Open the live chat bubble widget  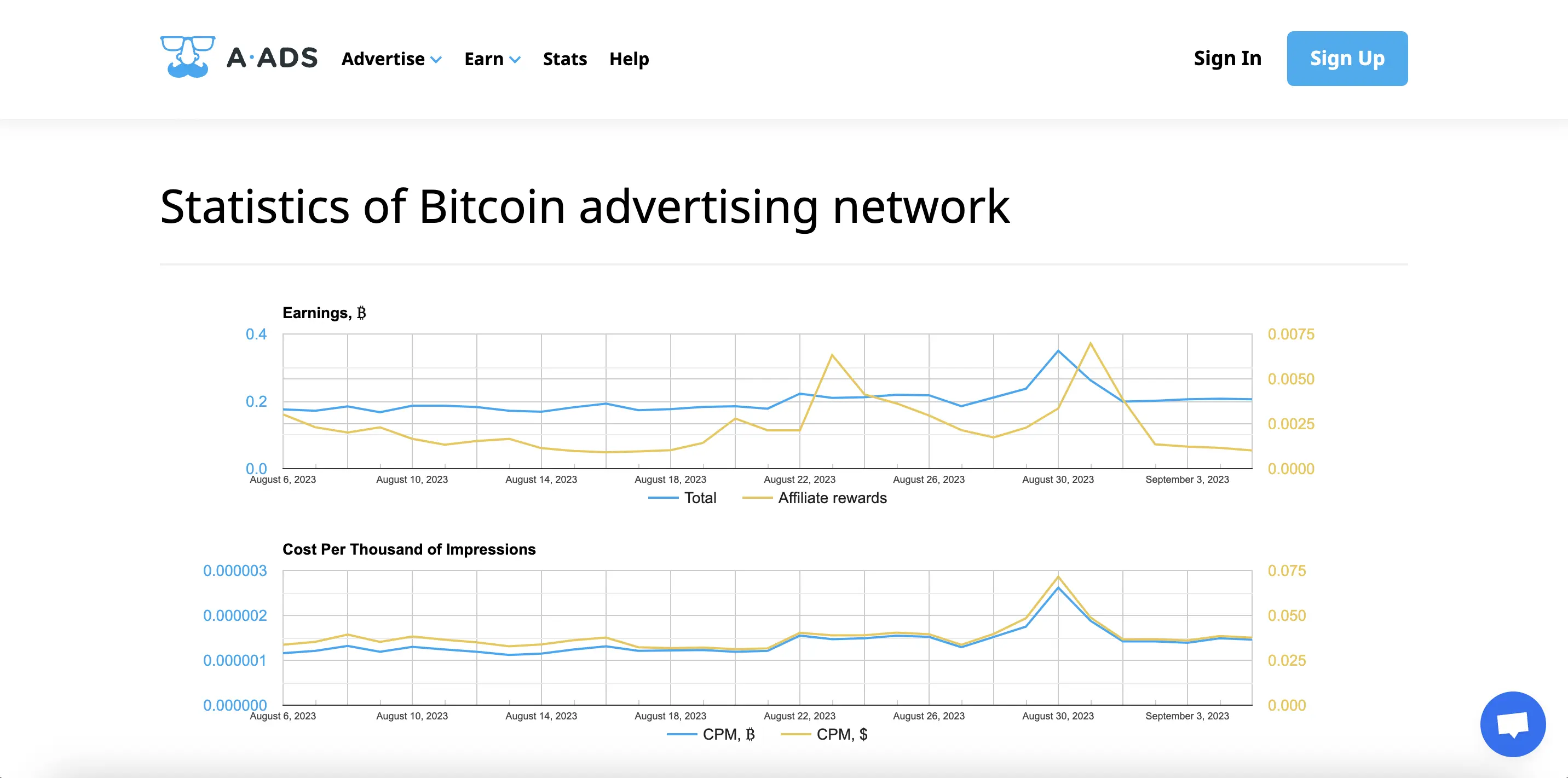pos(1512,724)
